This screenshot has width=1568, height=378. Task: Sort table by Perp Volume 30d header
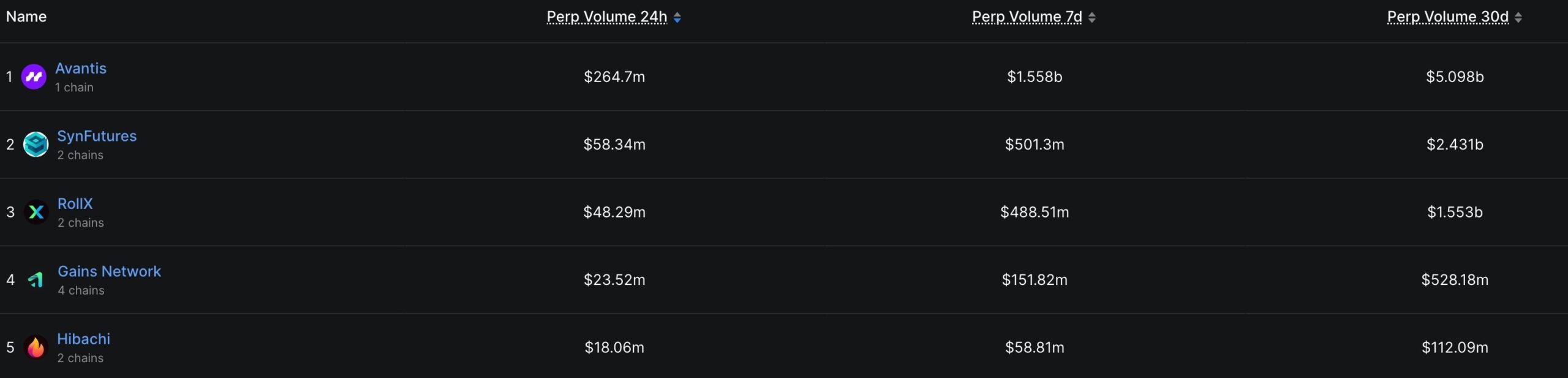point(1447,17)
